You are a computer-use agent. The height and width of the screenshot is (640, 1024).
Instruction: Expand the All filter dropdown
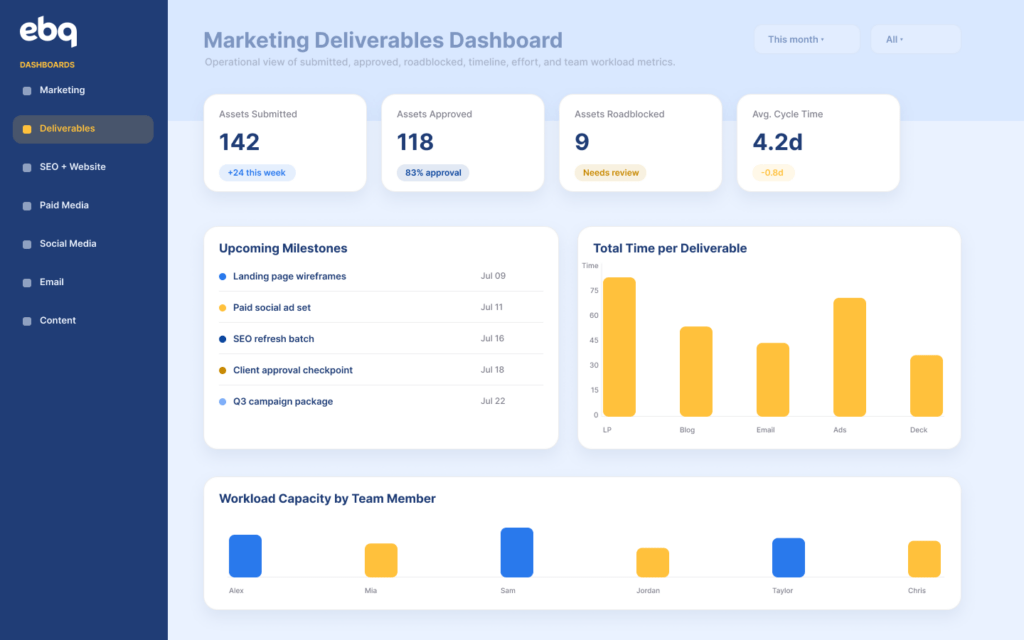click(x=916, y=39)
